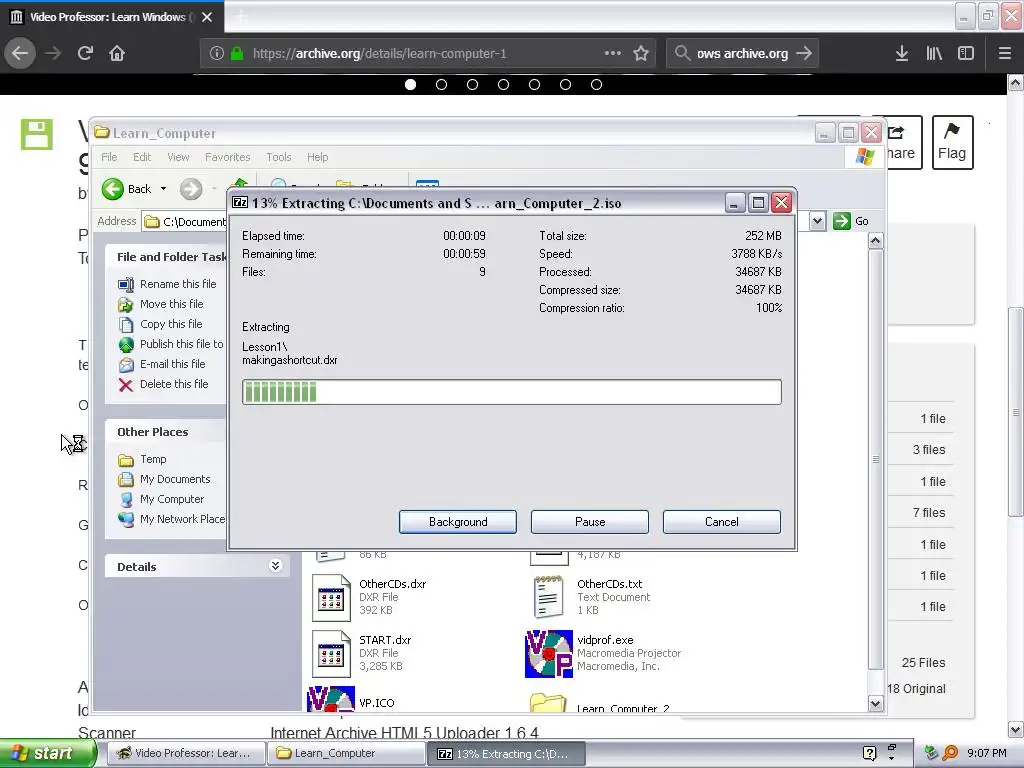Pause the 7-Zip extraction
Screen dimensions: 1024x768
(590, 522)
